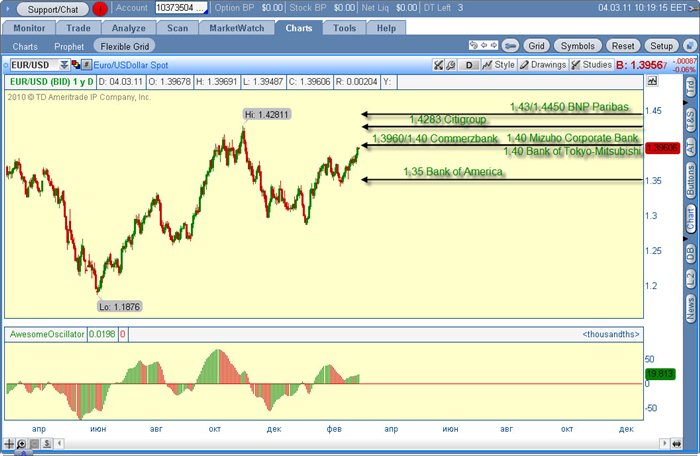The image size is (700, 456).
Task: Open the DB side panel tab
Action: coord(690,255)
